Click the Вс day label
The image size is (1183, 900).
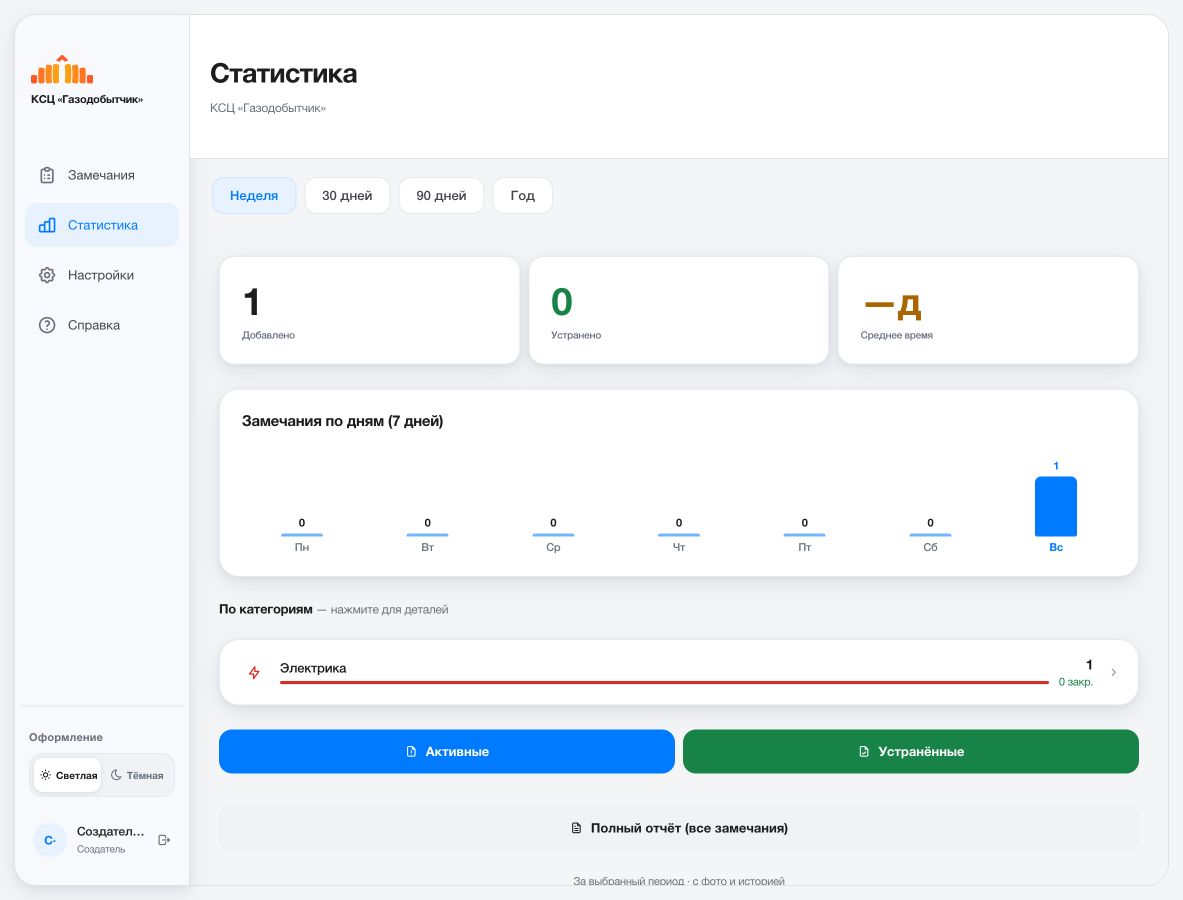click(x=1055, y=547)
